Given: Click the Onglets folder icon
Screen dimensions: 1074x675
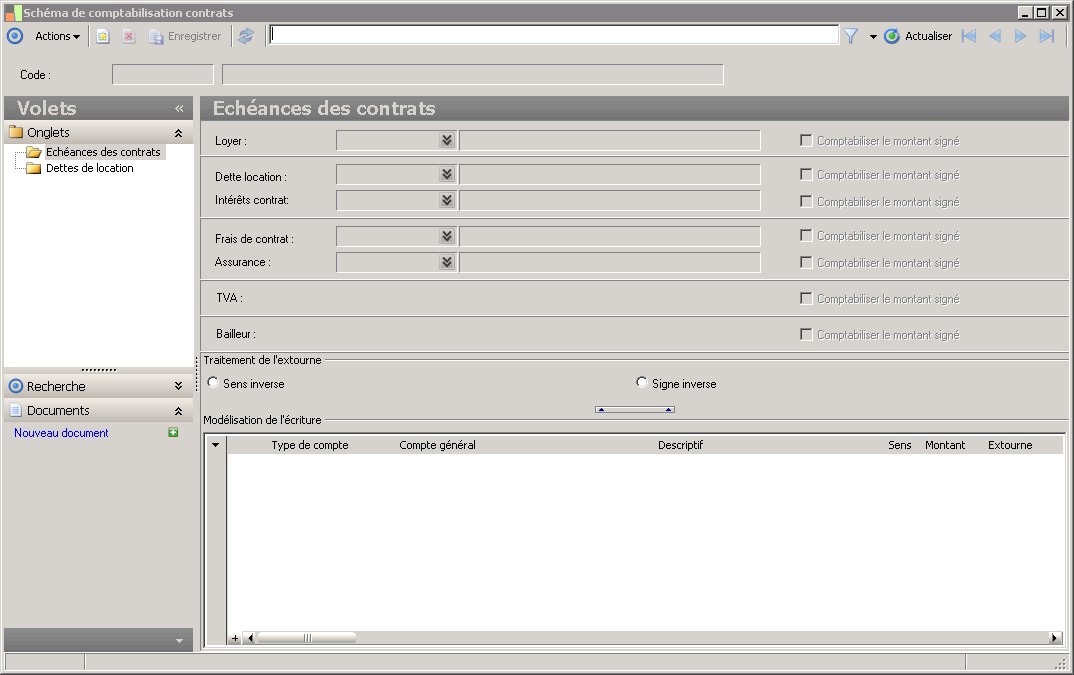Looking at the screenshot, I should coord(16,132).
